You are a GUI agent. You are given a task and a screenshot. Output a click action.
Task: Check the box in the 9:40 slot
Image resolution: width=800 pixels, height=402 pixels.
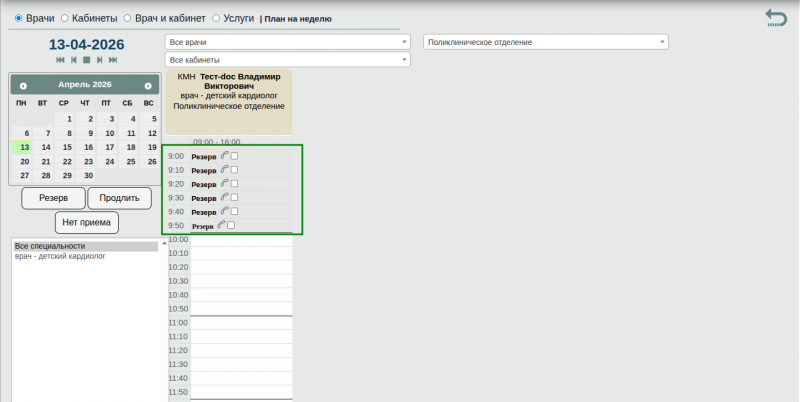click(235, 212)
